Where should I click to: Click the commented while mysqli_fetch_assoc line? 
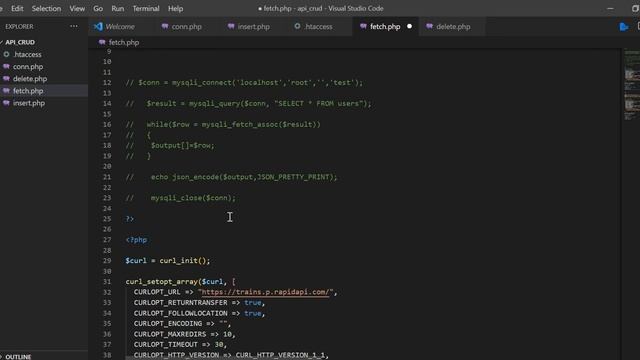tap(223, 124)
